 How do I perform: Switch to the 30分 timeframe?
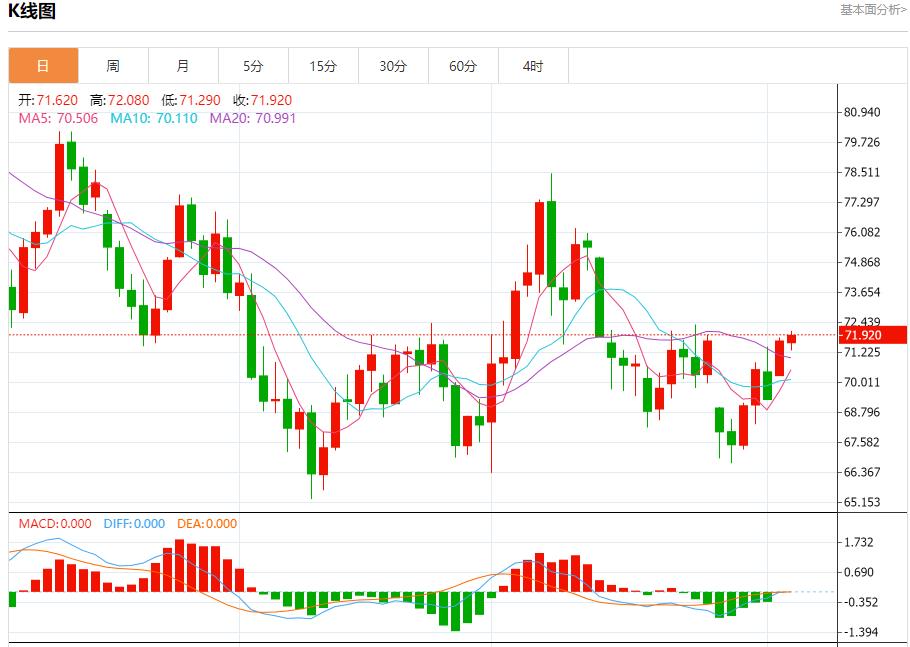pos(393,66)
